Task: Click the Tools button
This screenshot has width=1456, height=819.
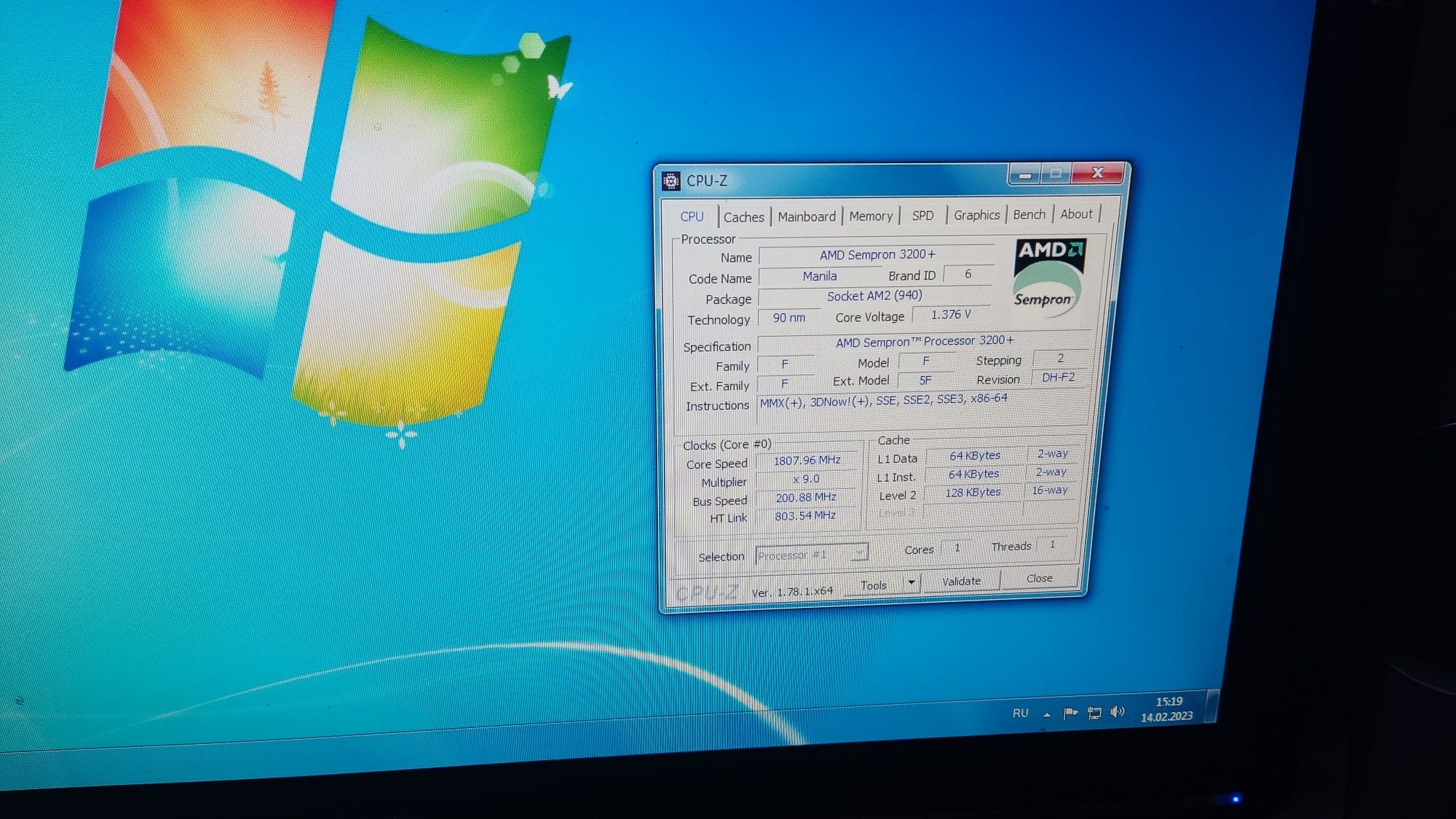Action: pyautogui.click(x=874, y=585)
